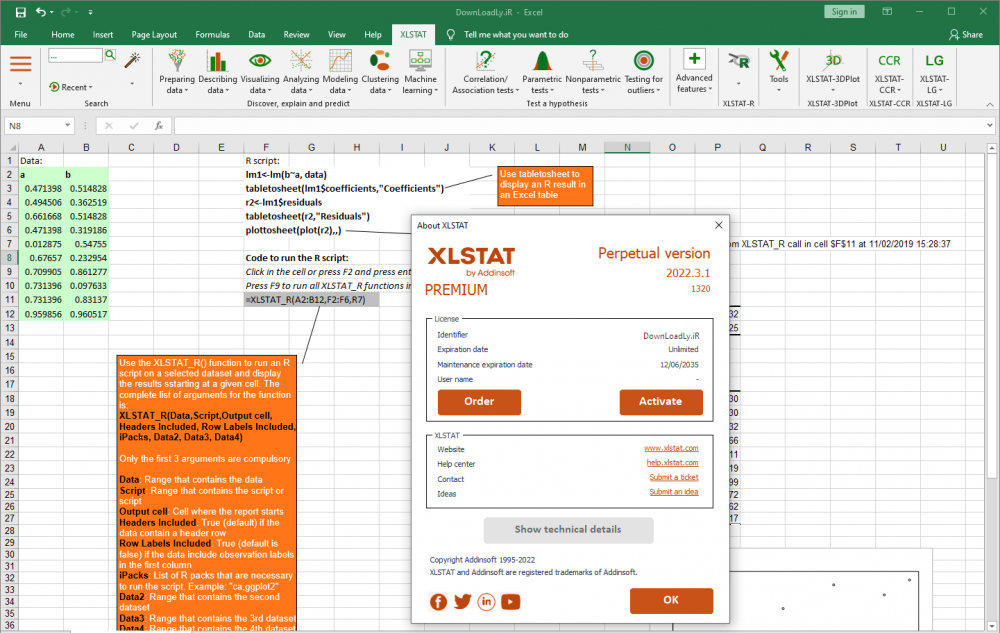
Task: Open the help.xlstat.com link
Action: pyautogui.click(x=672, y=463)
